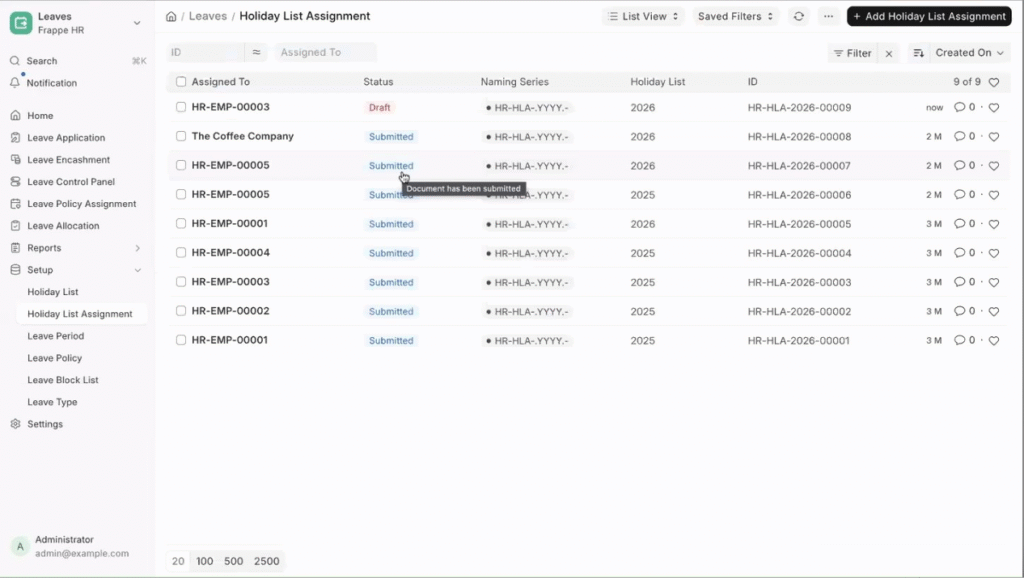Viewport: 1024px width, 578px height.
Task: Tick checkbox for HR-EMP-00004 row
Action: pyautogui.click(x=181, y=253)
